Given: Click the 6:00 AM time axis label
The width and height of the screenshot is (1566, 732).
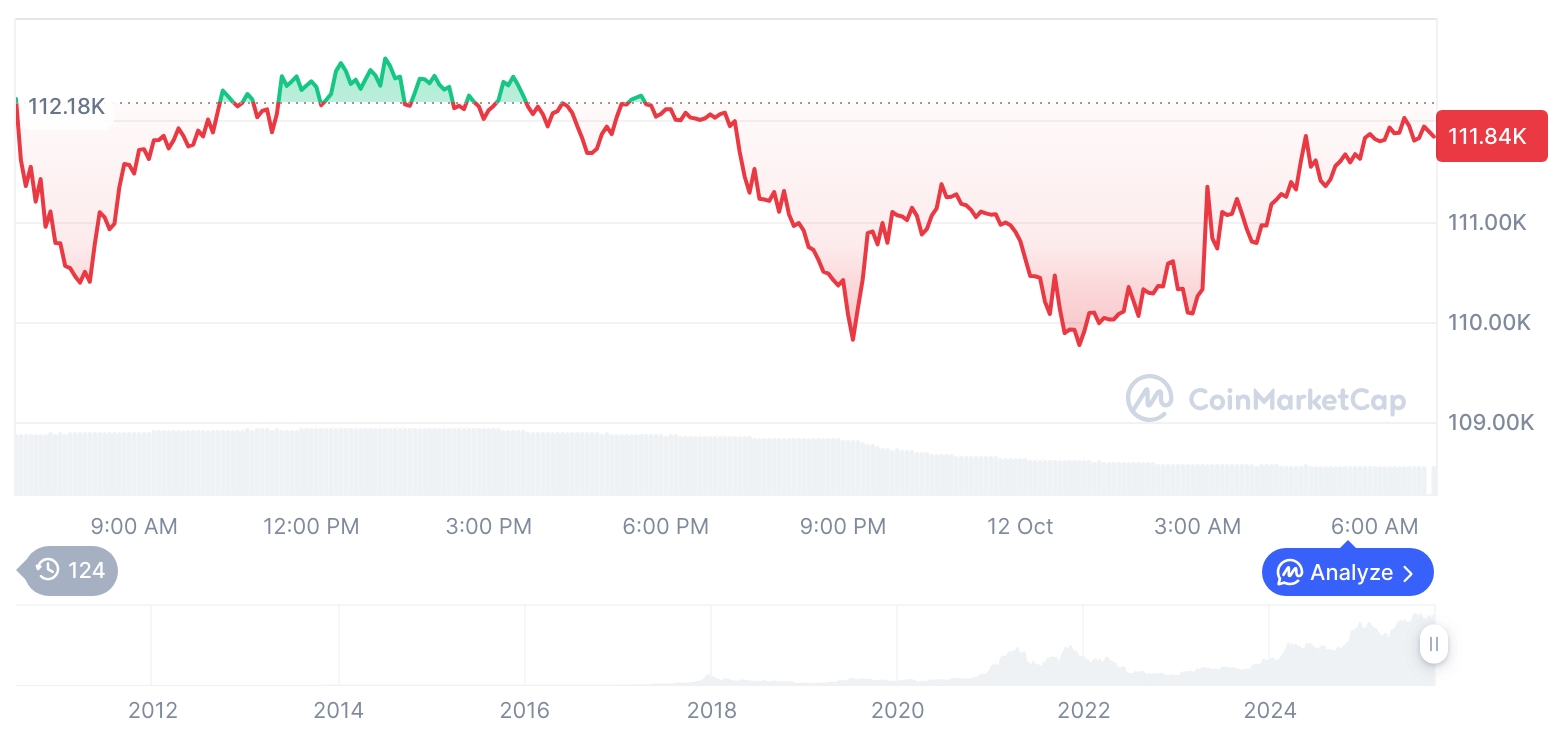Looking at the screenshot, I should click(1374, 526).
